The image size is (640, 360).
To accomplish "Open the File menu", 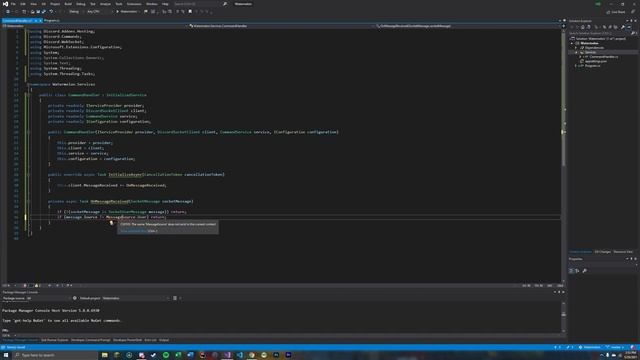I will 13,4.
